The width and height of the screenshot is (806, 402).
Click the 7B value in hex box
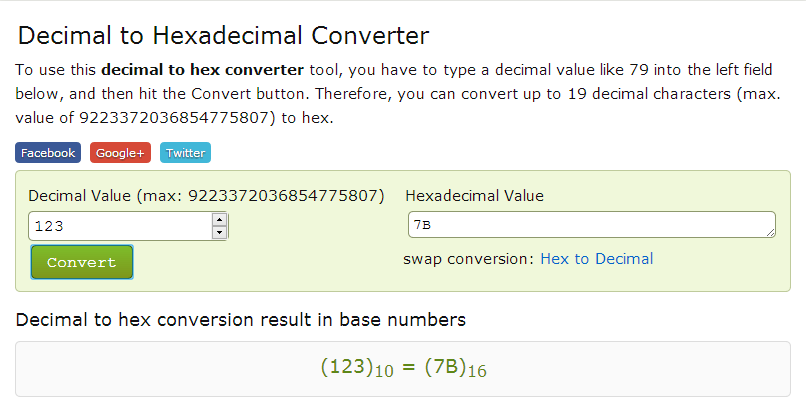pos(423,225)
